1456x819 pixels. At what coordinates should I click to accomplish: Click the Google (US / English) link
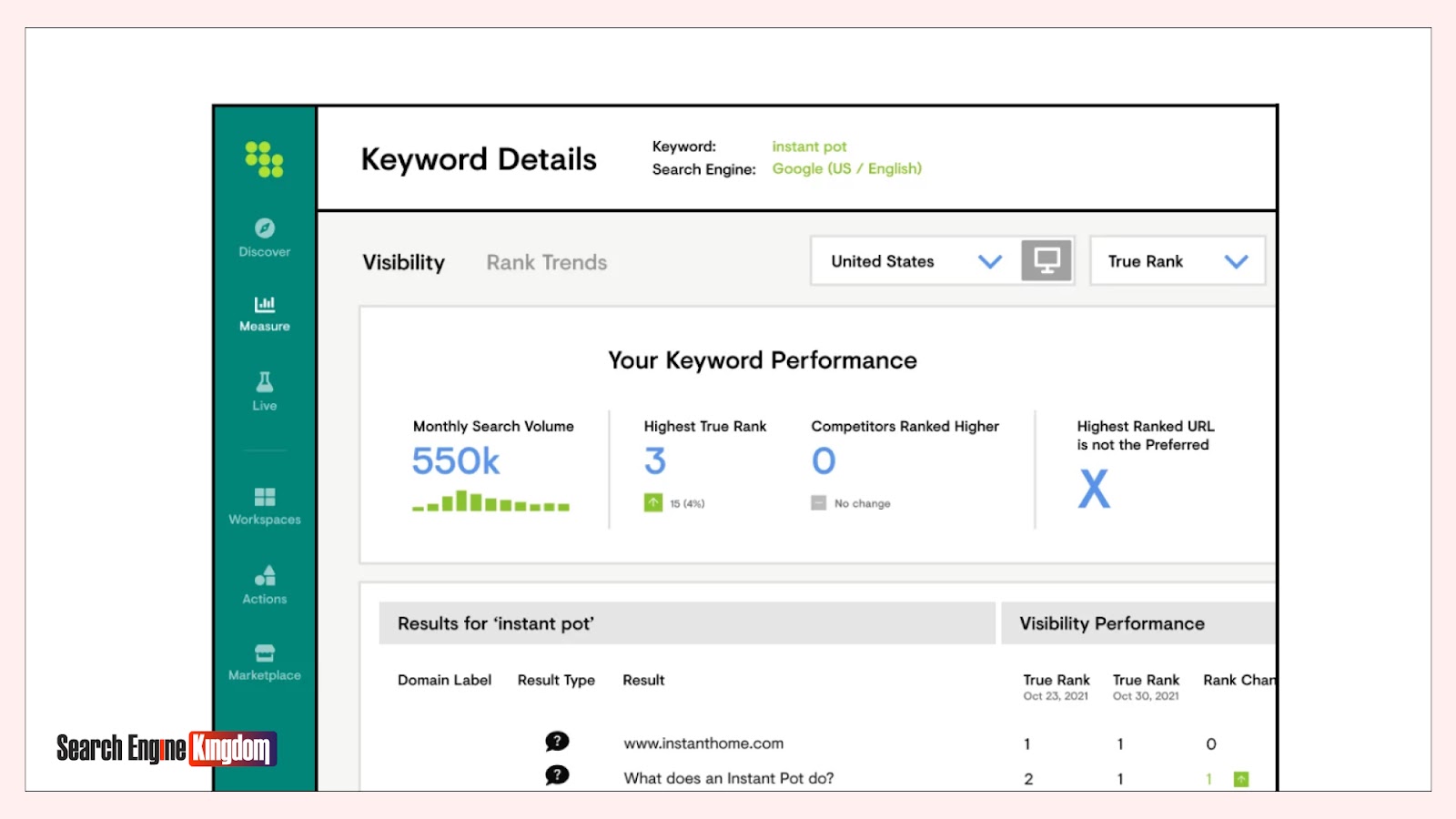[847, 168]
